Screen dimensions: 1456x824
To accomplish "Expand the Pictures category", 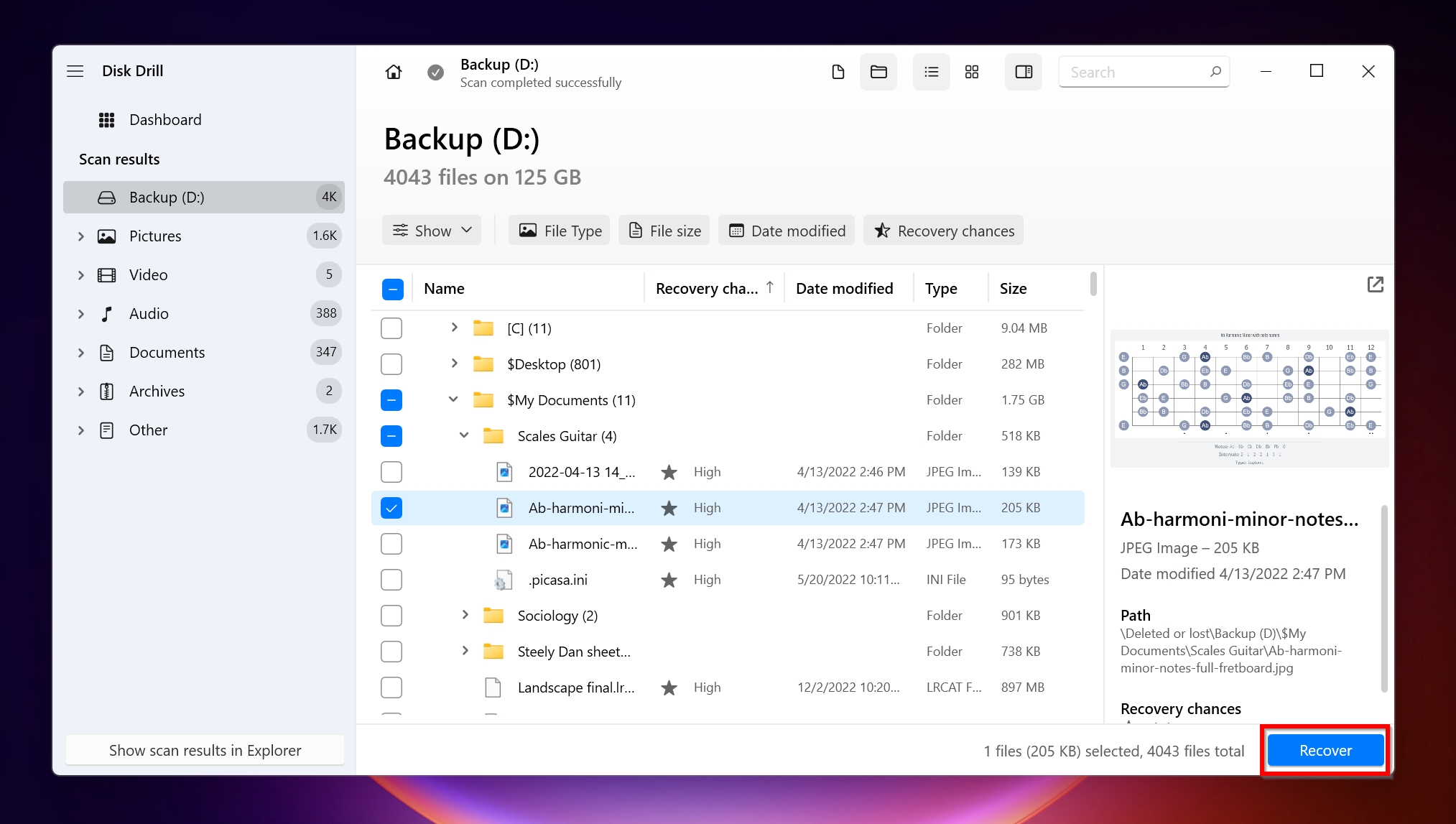I will tap(81, 236).
